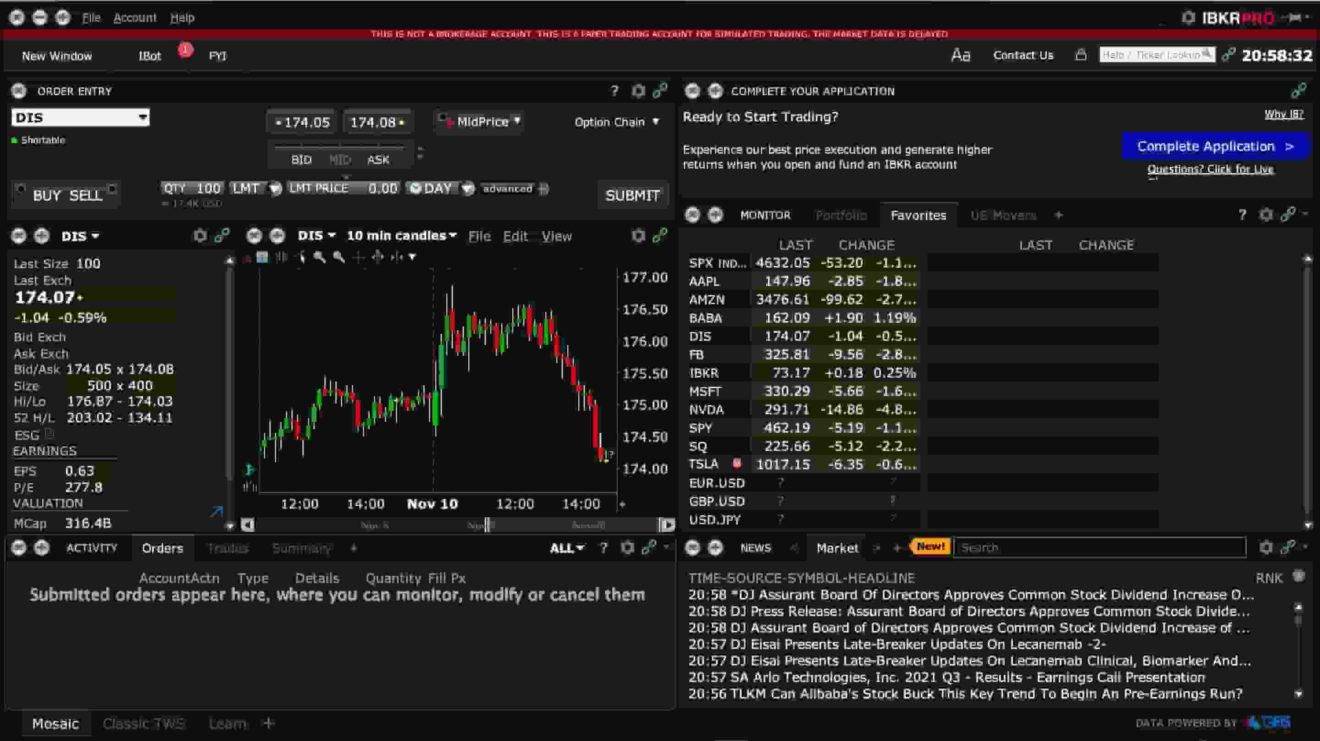The height and width of the screenshot is (741, 1320).
Task: Click the Complete Application button
Action: click(1214, 145)
